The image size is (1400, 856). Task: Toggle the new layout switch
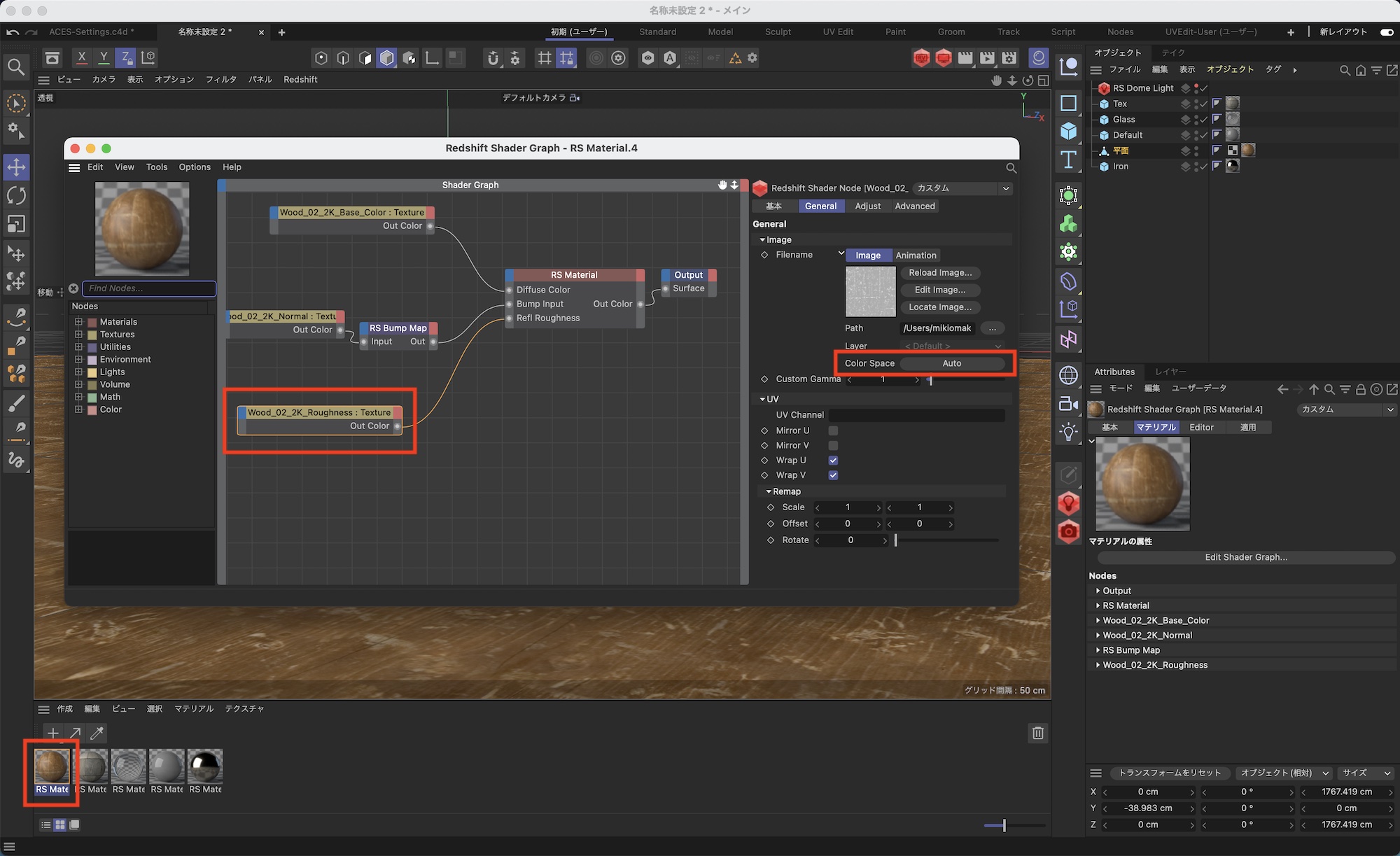click(1386, 31)
